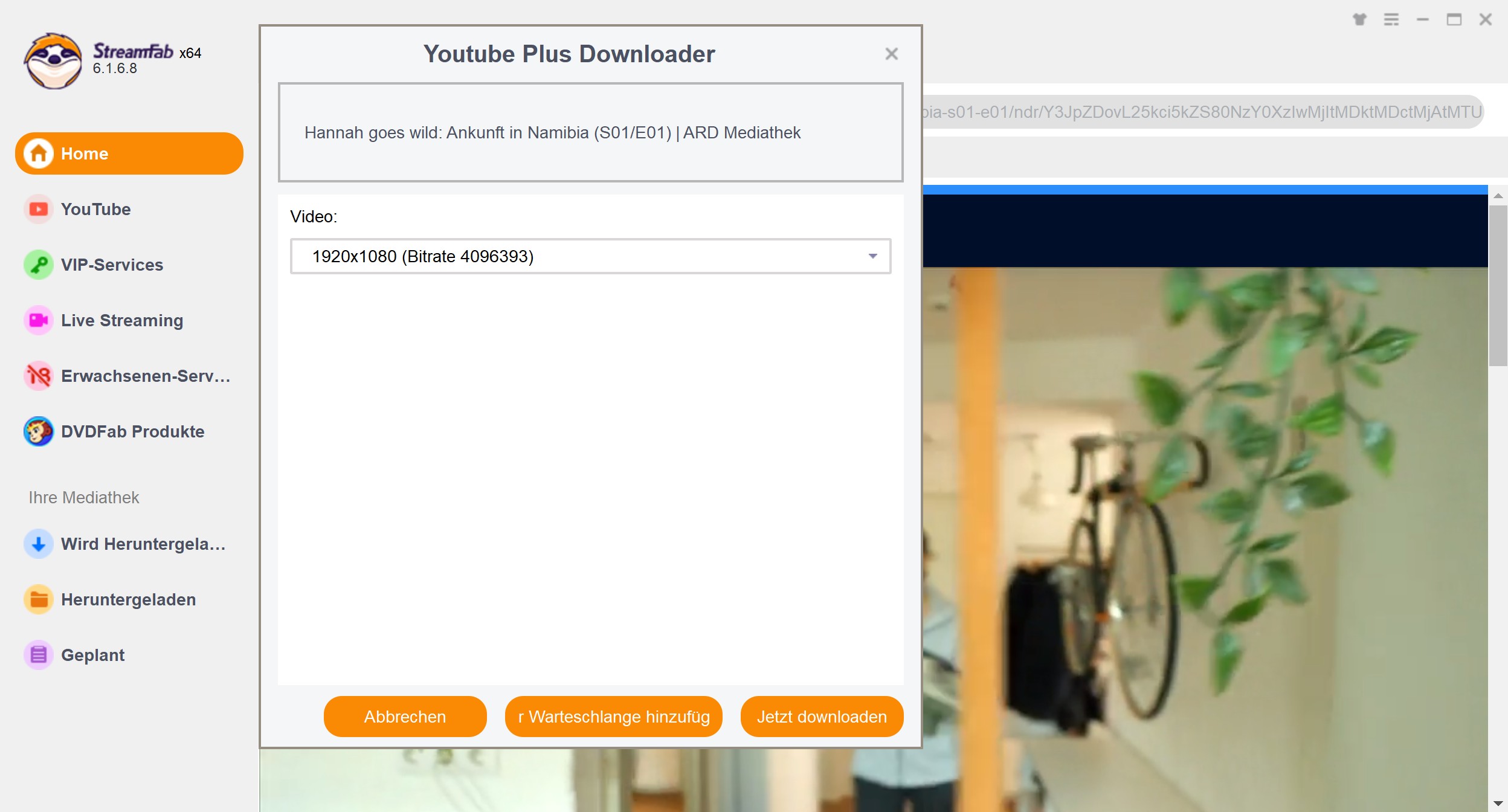Select the Live Streaming camera icon

tap(38, 321)
